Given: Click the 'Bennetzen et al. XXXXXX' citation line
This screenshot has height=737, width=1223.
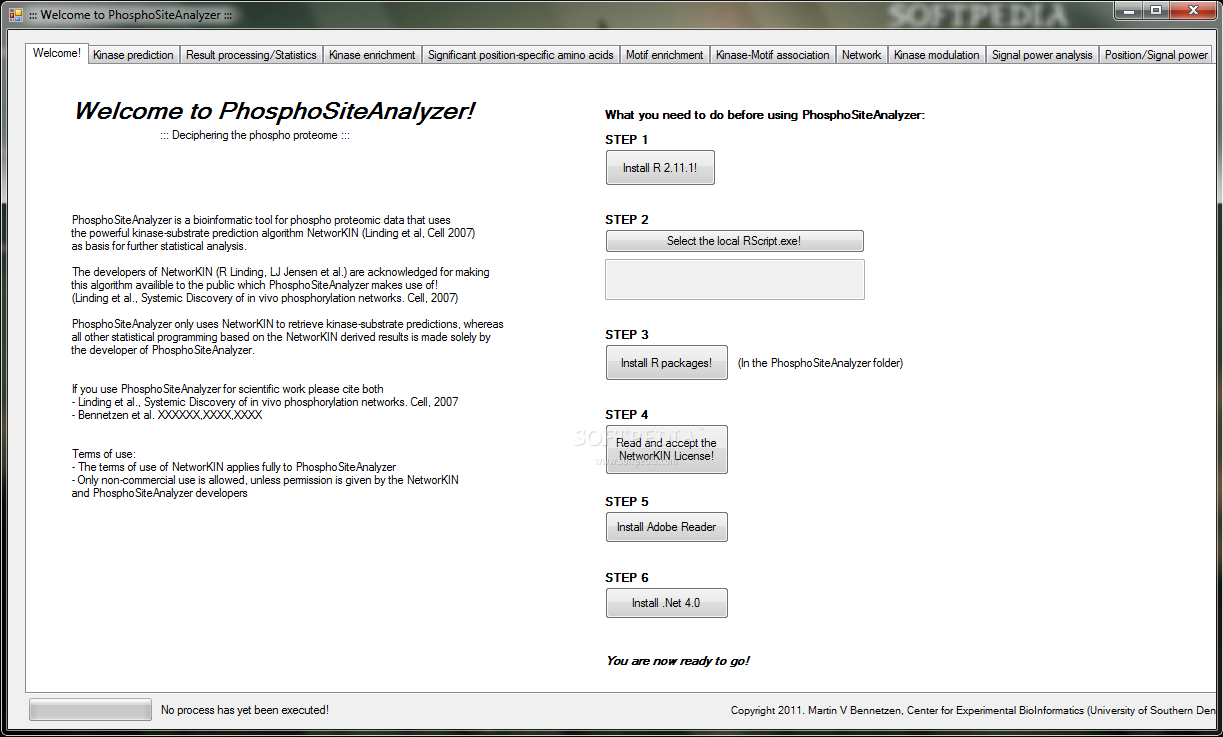Looking at the screenshot, I should 167,415.
